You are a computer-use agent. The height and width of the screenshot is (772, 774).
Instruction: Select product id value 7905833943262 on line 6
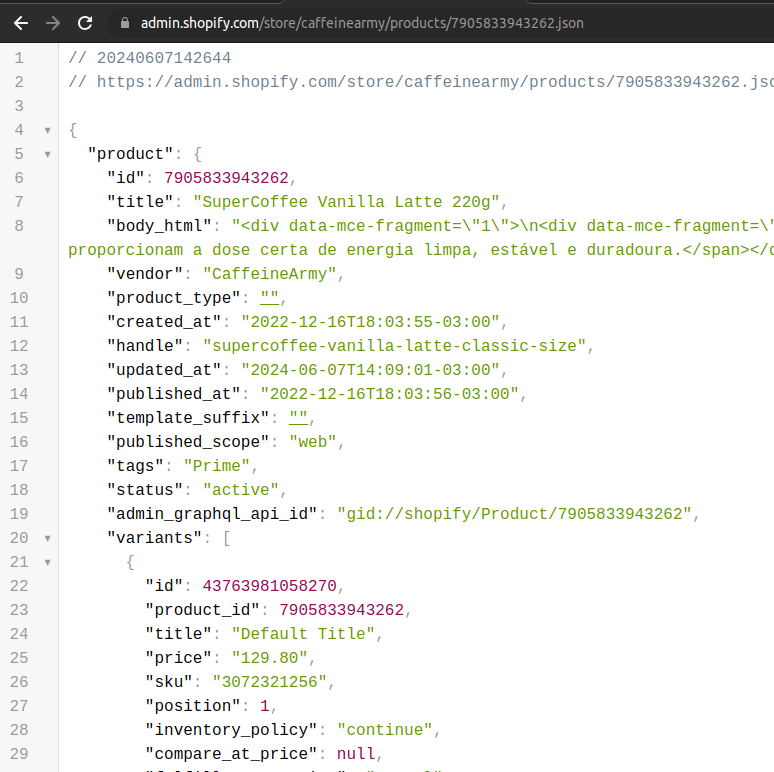226,178
